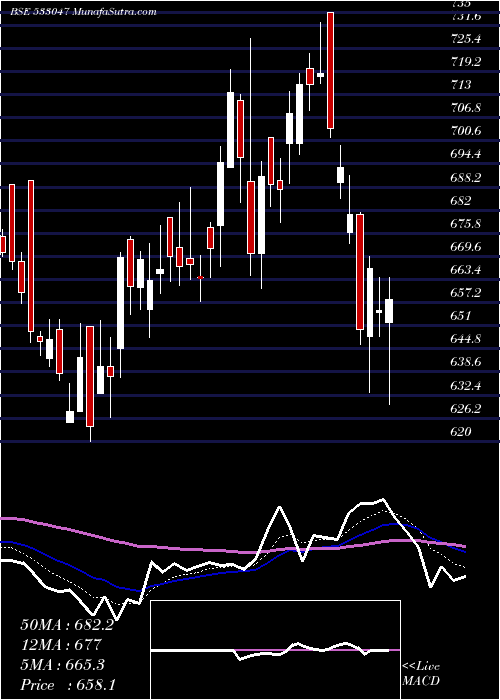
Task: Select the 651 price axis label
Action: pos(461,316)
